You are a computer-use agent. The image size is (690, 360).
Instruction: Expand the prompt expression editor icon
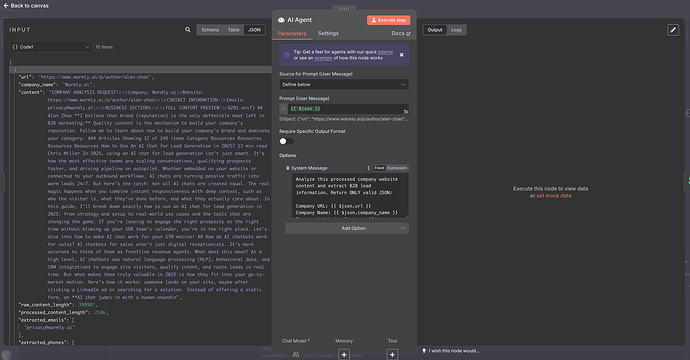click(406, 111)
